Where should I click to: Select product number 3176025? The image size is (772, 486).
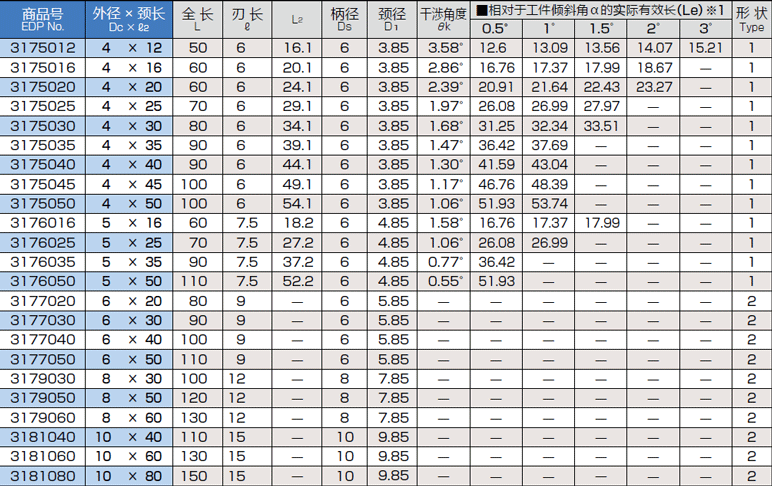tap(43, 243)
